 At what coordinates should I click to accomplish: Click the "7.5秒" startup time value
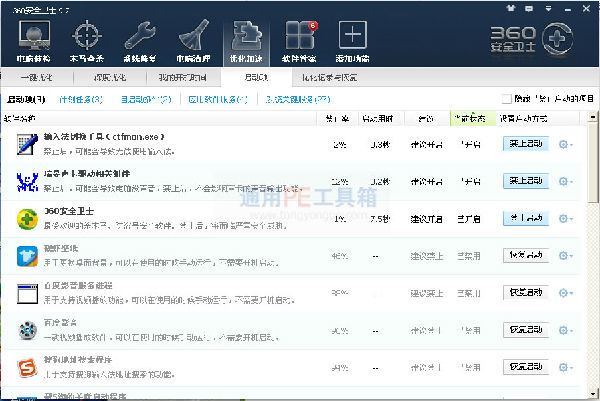coord(380,219)
